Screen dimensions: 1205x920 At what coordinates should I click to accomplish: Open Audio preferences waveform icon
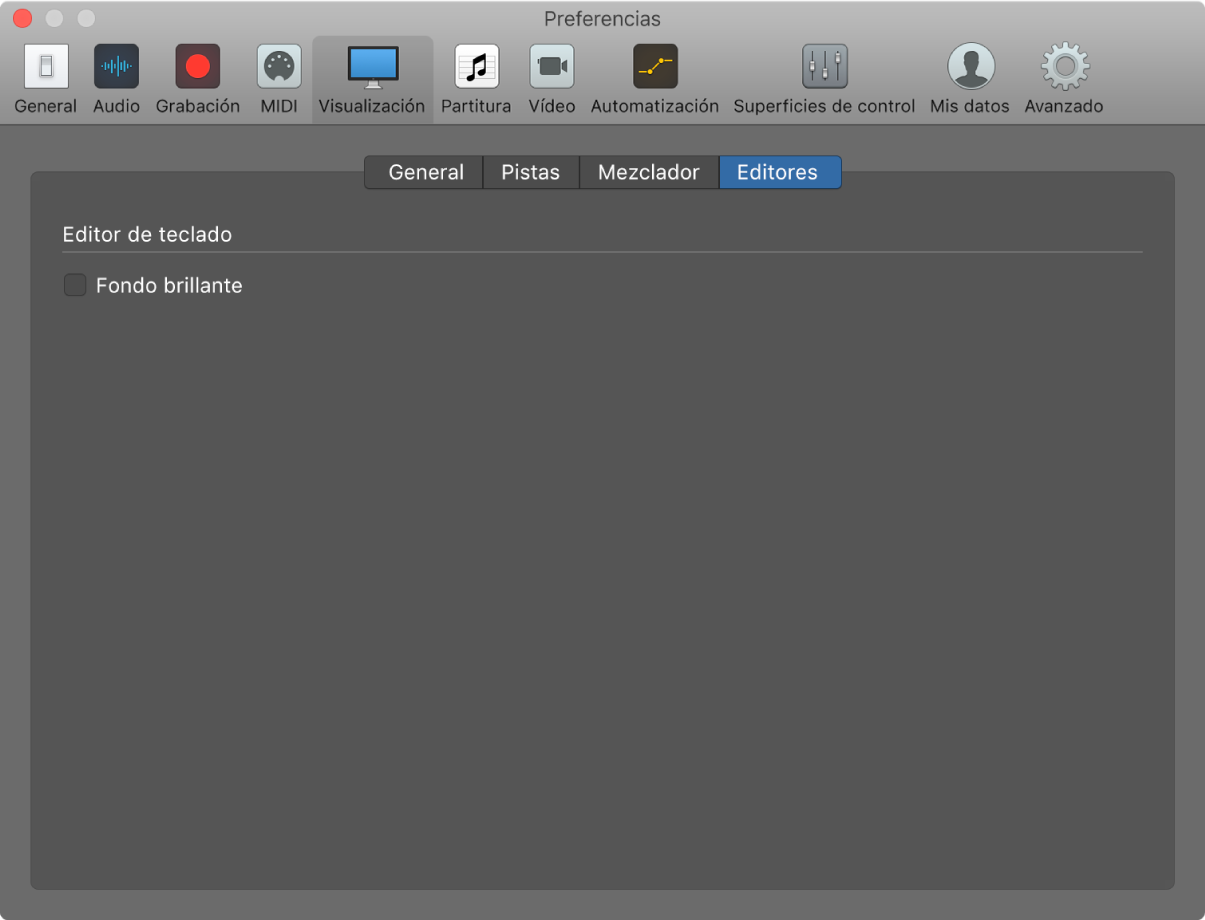coord(116,67)
